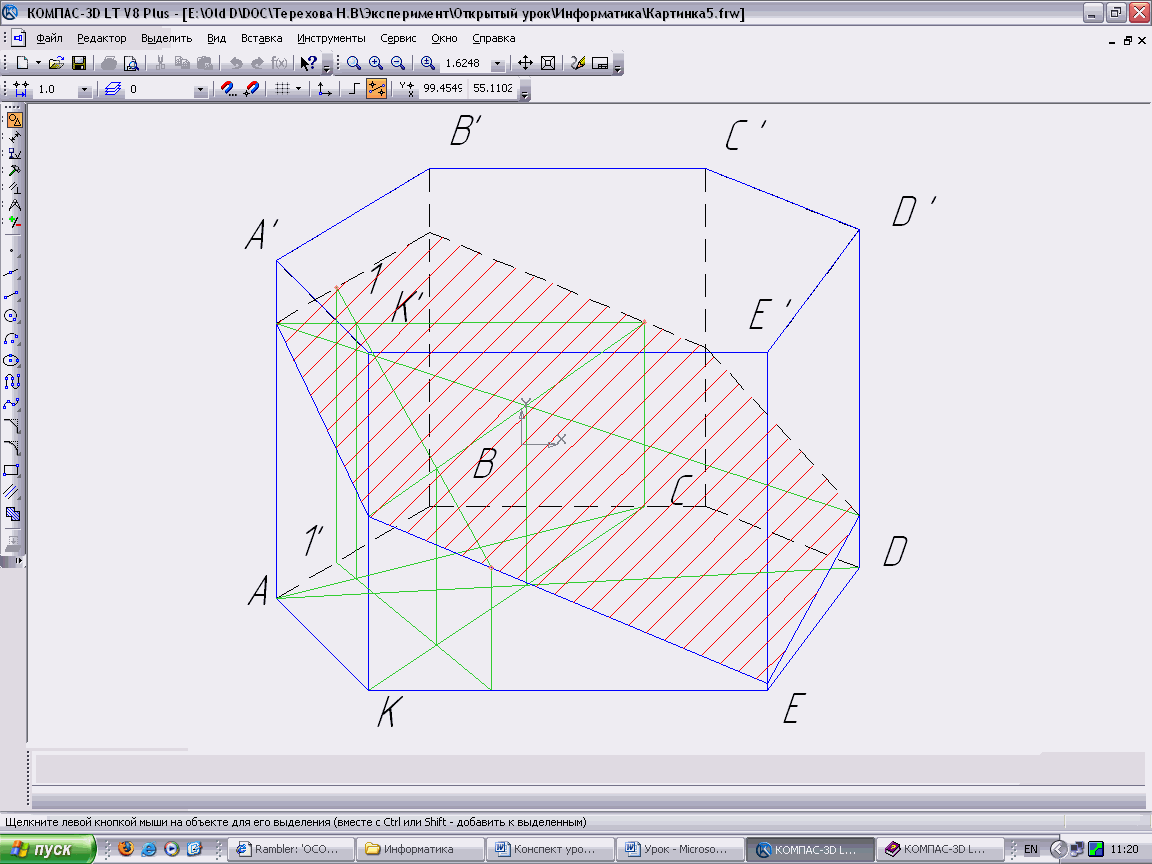Click the X coordinate field 99.4549
The image size is (1152, 864).
coord(442,89)
